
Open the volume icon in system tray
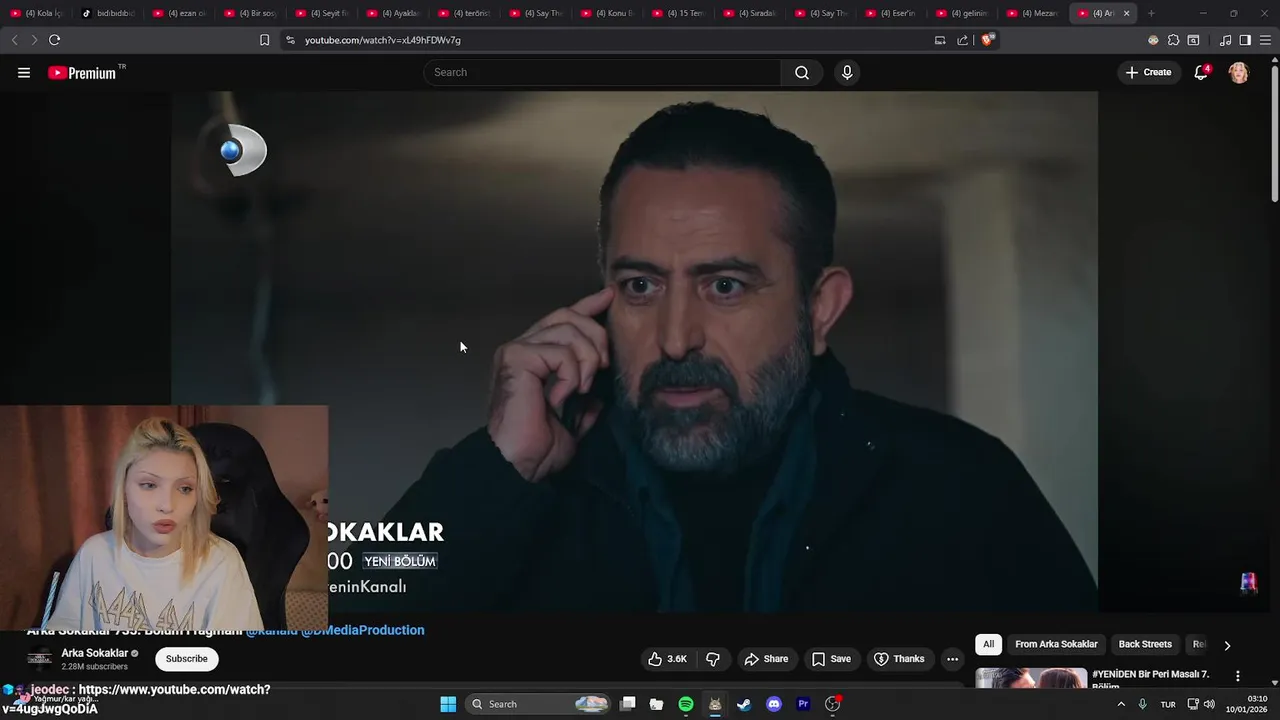[1209, 704]
